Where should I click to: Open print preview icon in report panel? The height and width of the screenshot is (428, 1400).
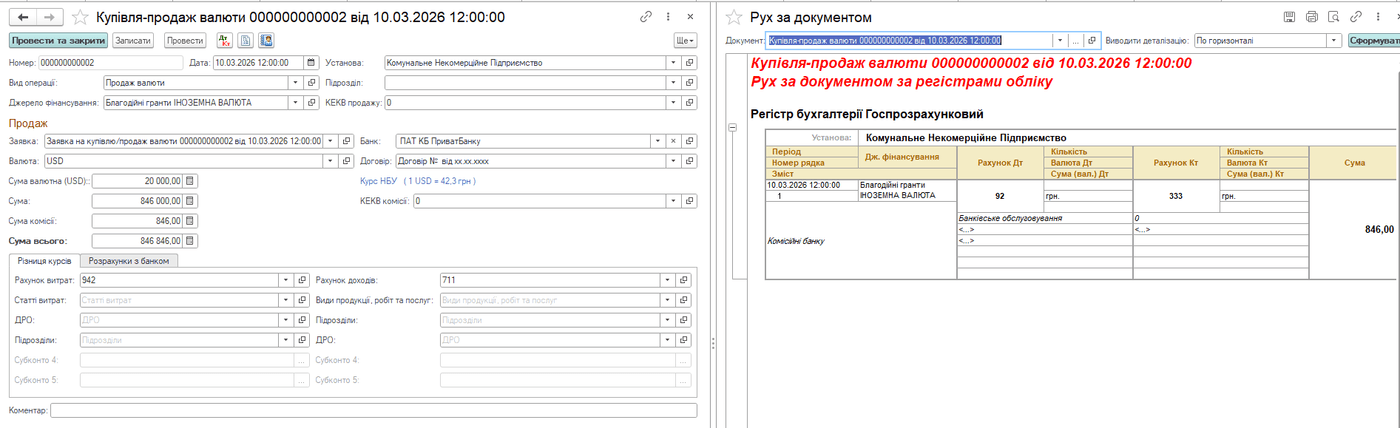[1334, 17]
